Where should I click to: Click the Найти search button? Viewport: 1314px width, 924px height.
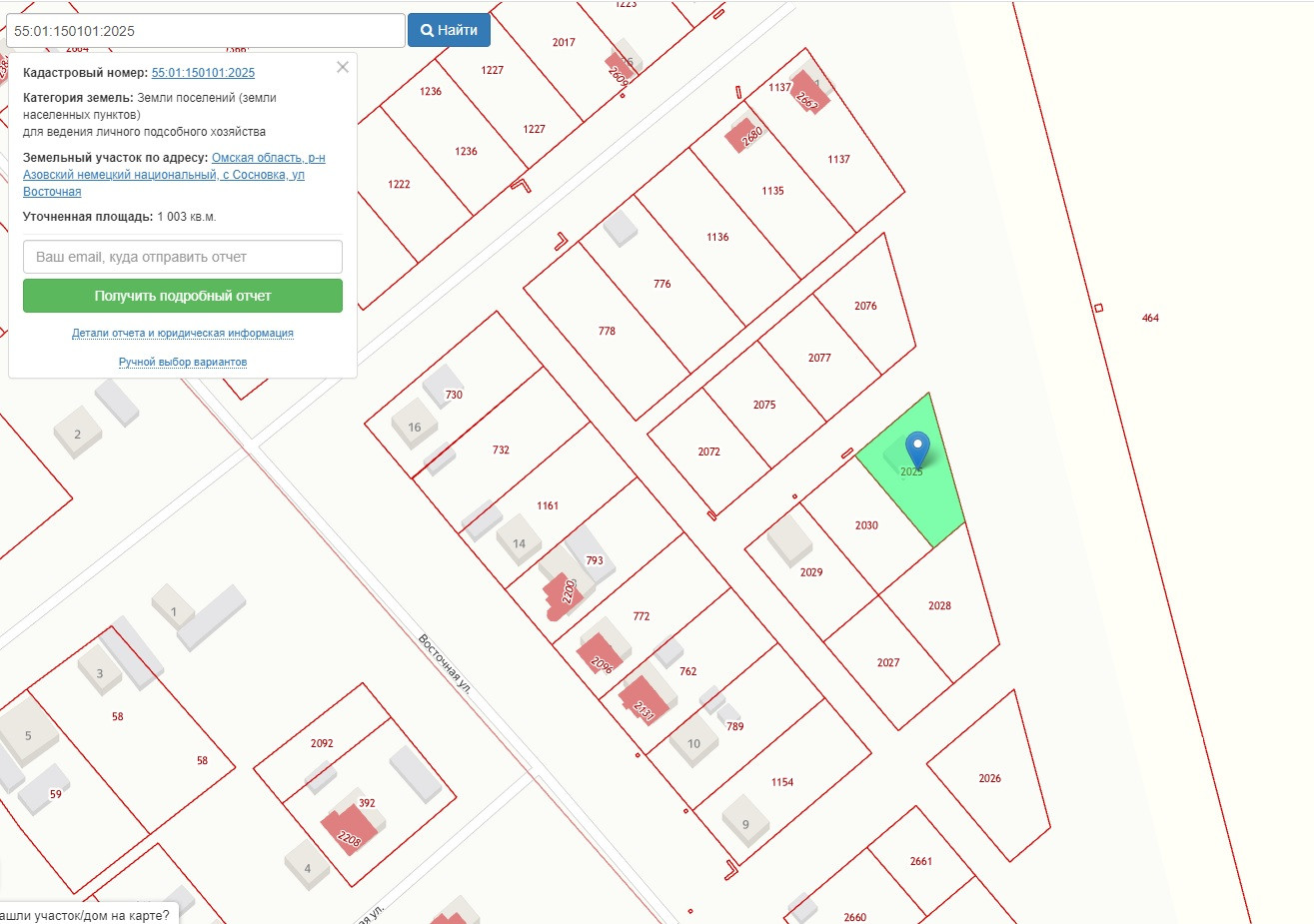point(449,30)
